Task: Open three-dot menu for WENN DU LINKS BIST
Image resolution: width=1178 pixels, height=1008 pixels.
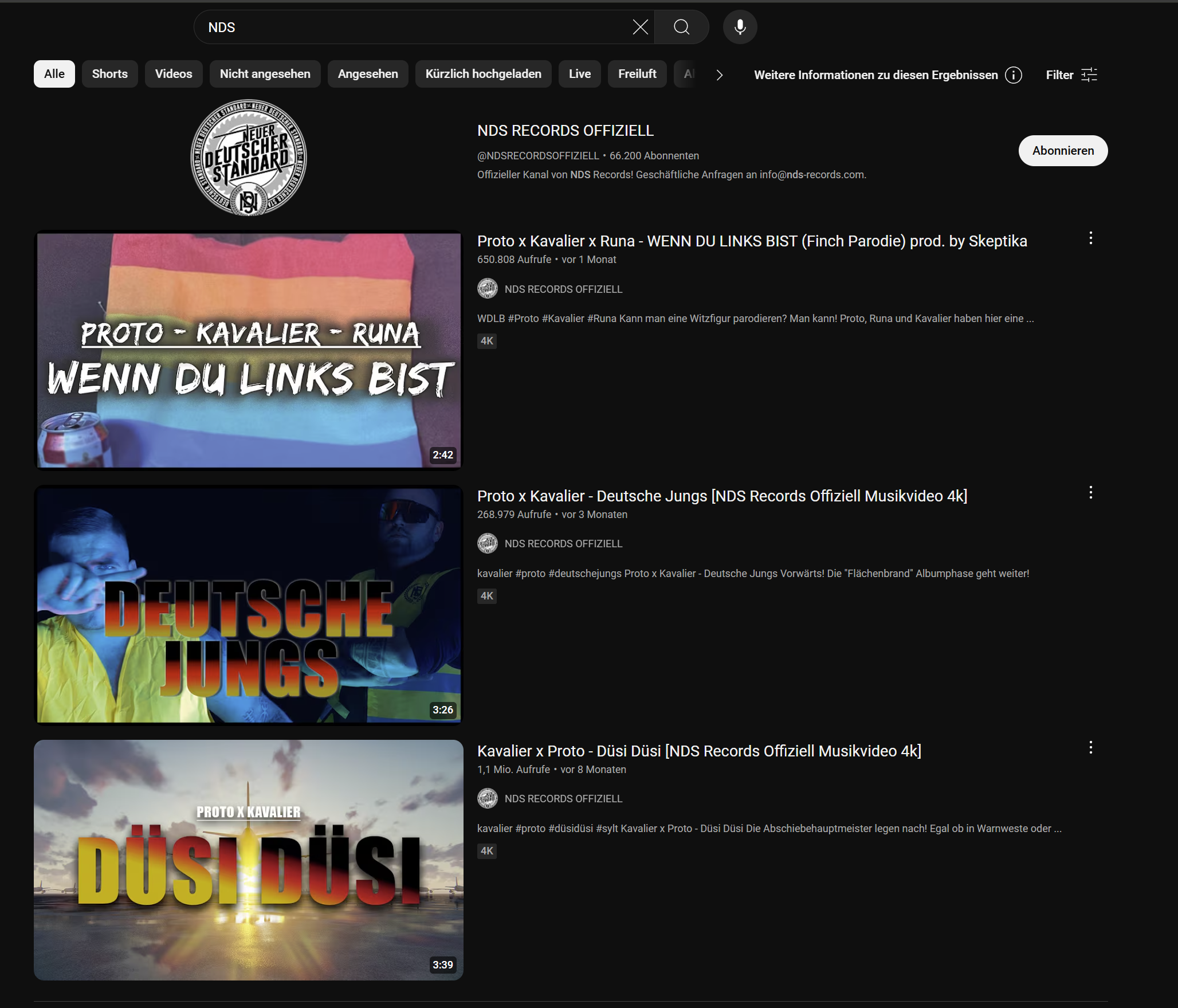Action: [x=1090, y=238]
